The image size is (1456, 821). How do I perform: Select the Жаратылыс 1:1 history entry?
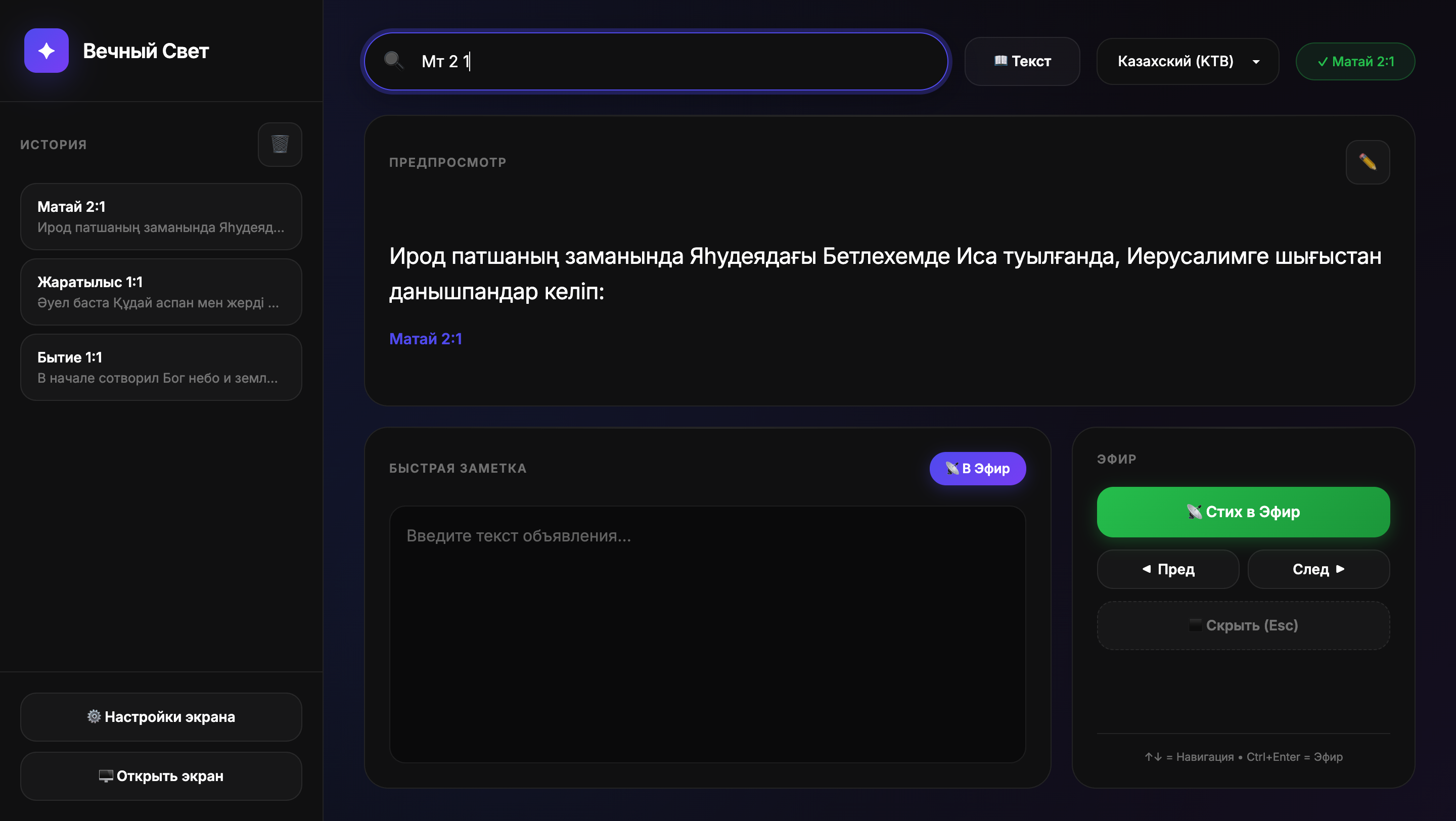[x=161, y=292]
